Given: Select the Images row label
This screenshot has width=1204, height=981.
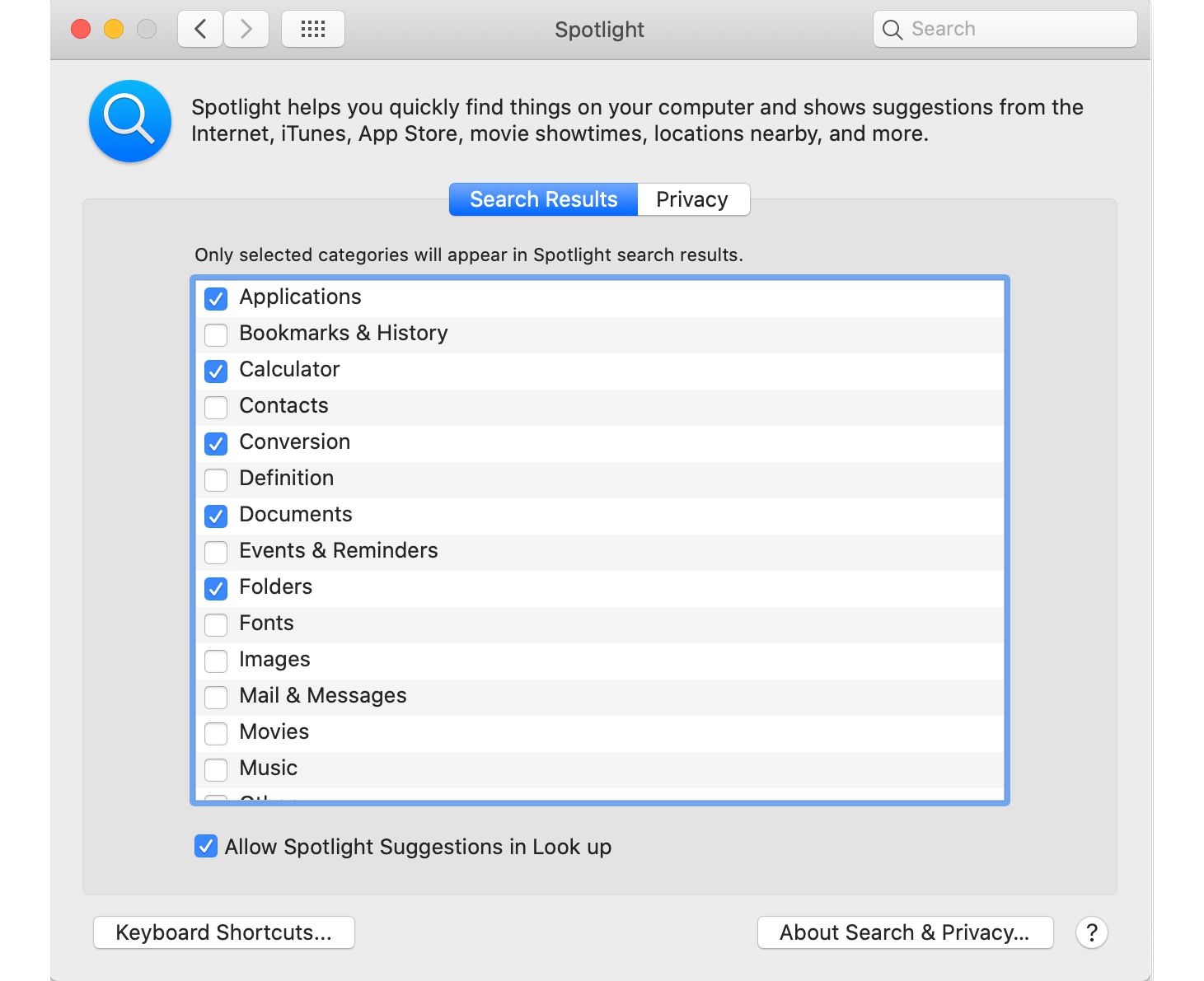Looking at the screenshot, I should click(x=274, y=659).
